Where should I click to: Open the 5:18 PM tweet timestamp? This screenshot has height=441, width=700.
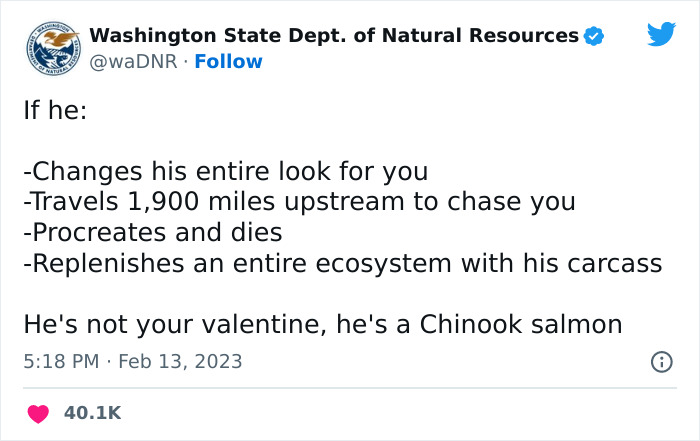60,361
